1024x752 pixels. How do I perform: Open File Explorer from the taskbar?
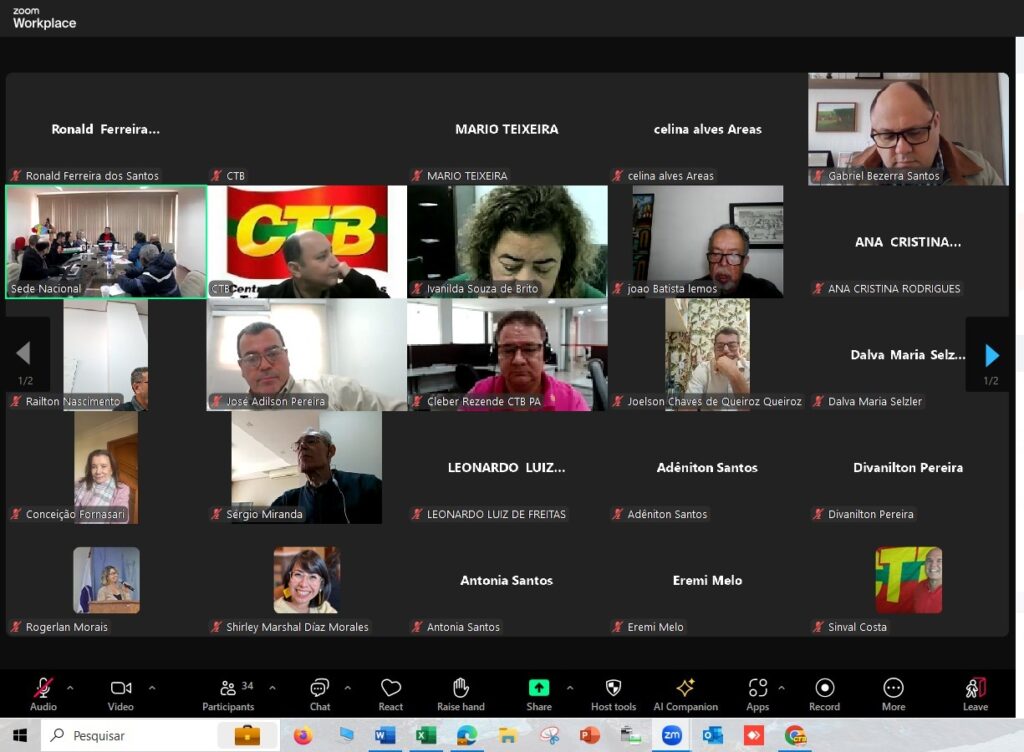[x=507, y=736]
